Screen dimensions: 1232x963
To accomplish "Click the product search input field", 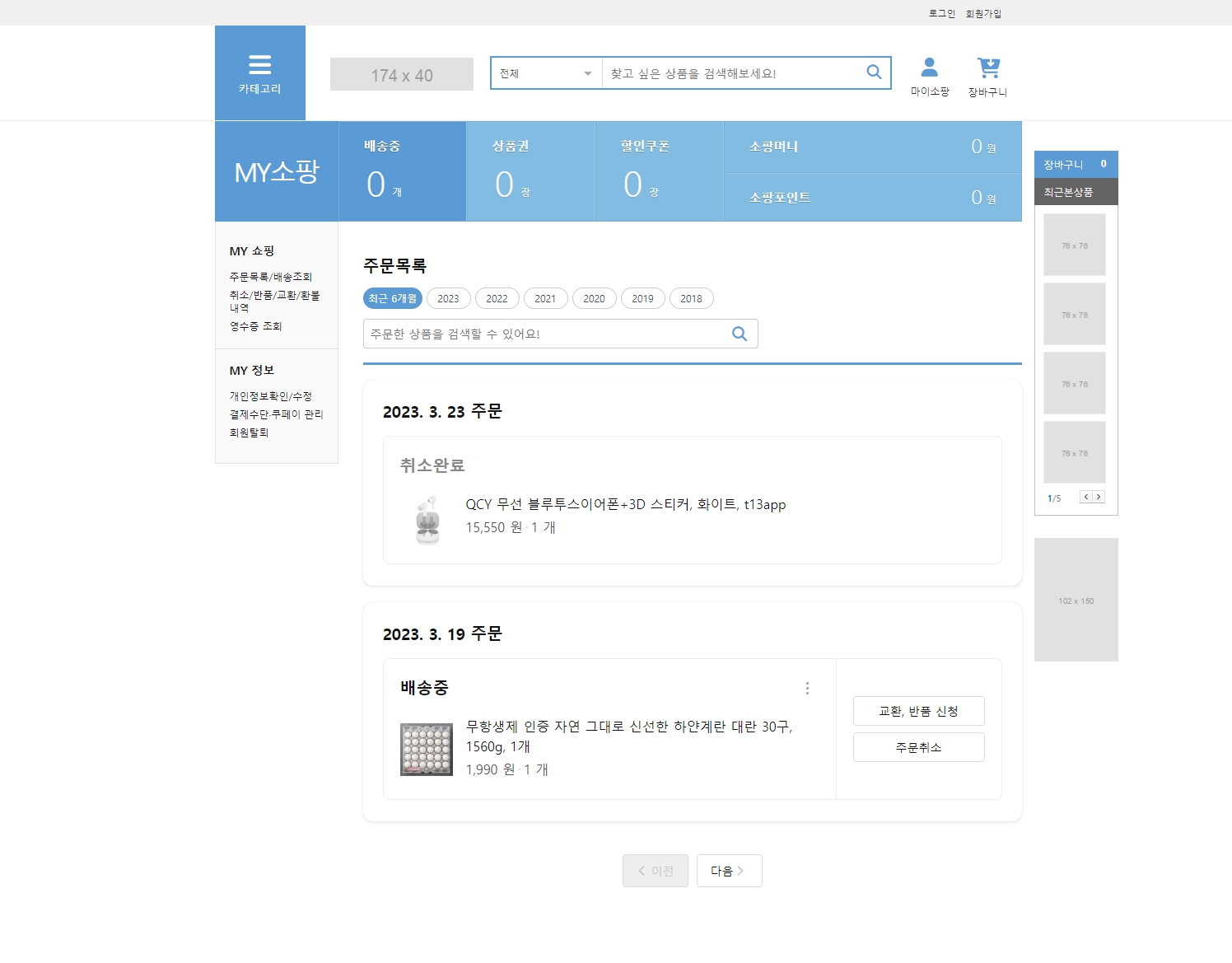I will point(733,73).
